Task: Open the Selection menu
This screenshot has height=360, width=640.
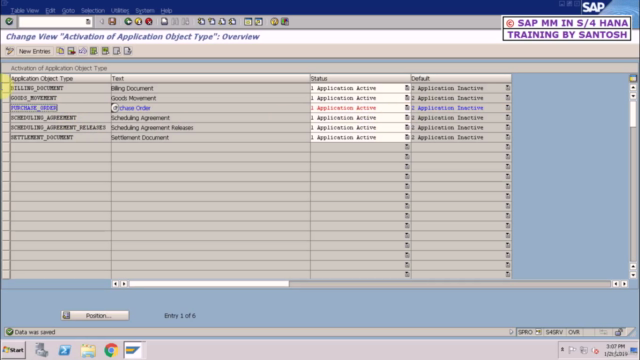Action: pos(93,11)
